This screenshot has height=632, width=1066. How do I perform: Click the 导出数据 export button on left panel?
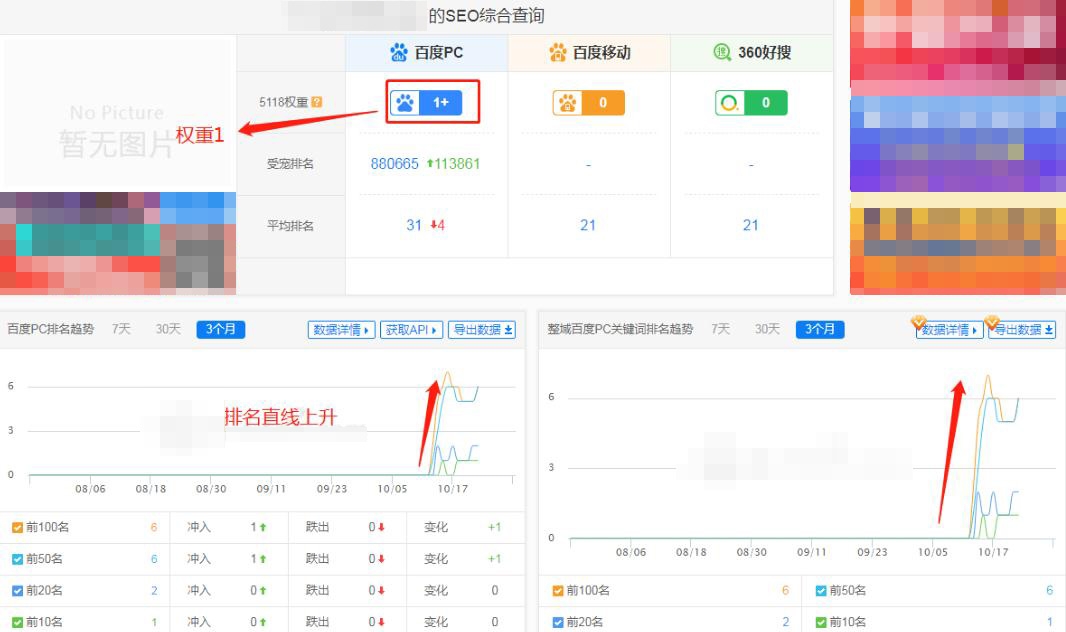tap(482, 328)
